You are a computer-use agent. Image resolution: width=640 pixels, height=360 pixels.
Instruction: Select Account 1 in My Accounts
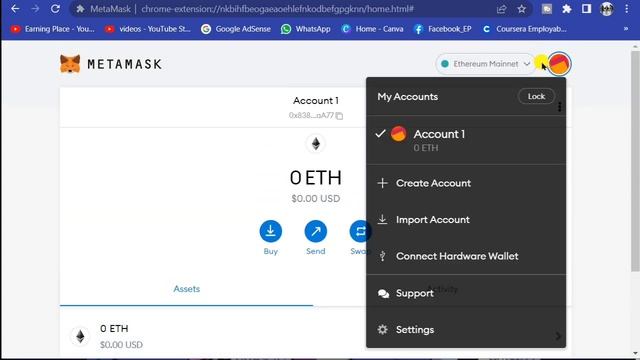[x=466, y=140]
